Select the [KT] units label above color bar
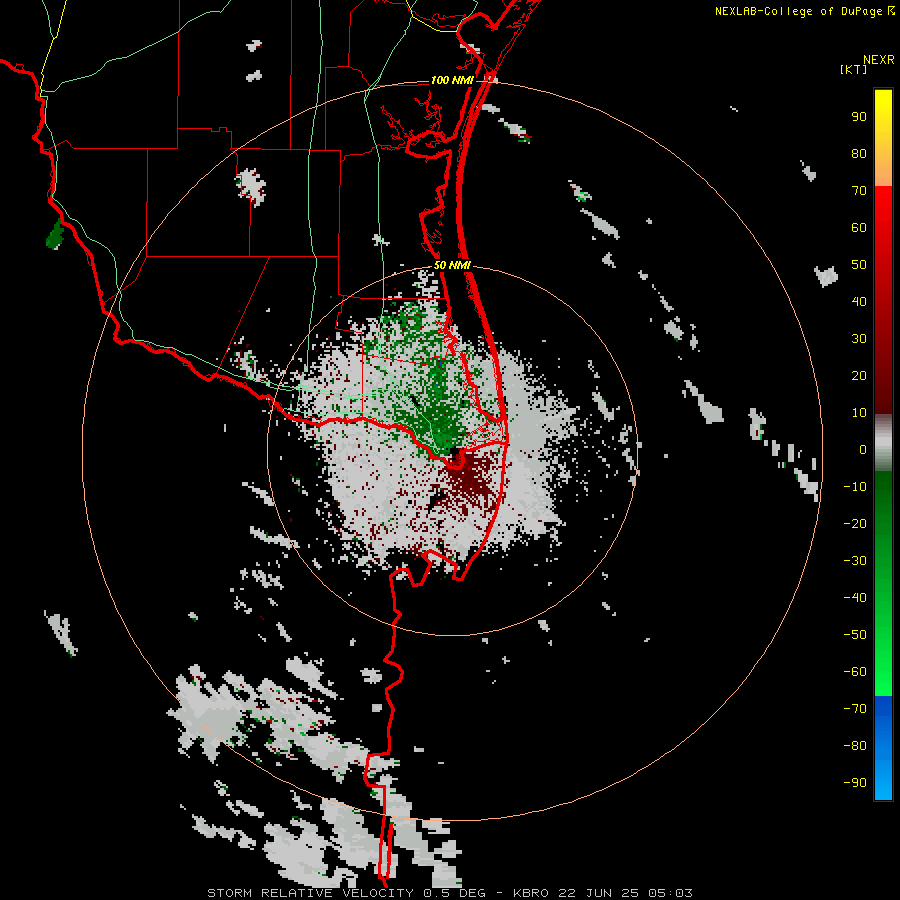Screen dimensions: 900x900 (853, 69)
